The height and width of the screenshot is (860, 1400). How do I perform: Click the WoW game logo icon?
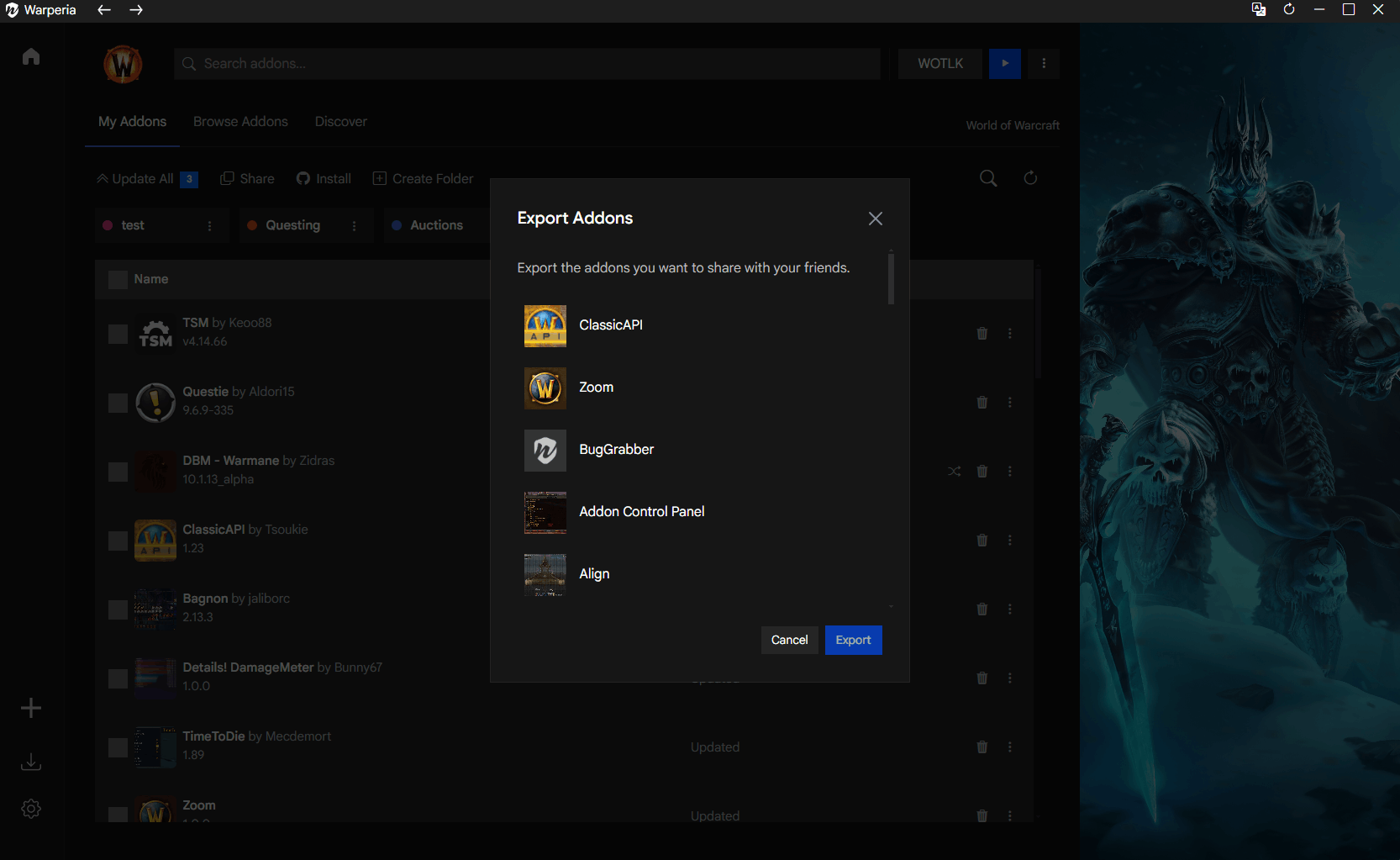(123, 64)
